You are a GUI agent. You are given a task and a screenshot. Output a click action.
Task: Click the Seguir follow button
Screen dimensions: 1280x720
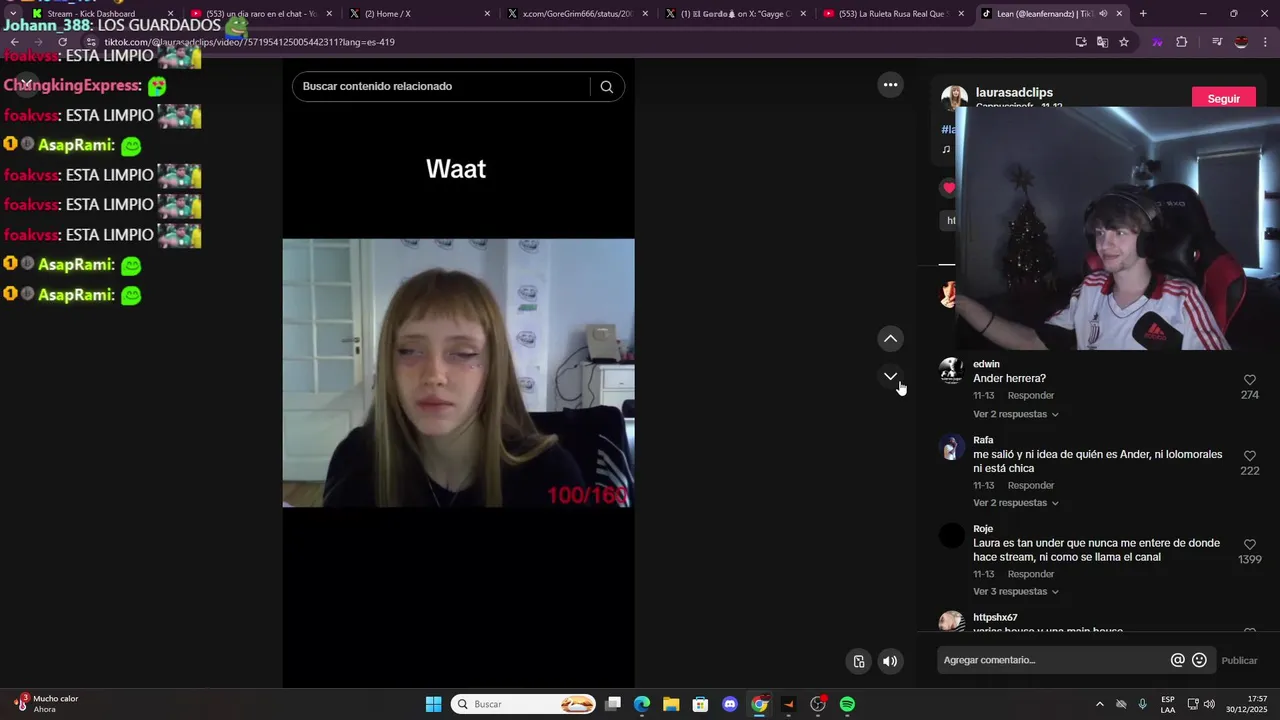point(1223,98)
